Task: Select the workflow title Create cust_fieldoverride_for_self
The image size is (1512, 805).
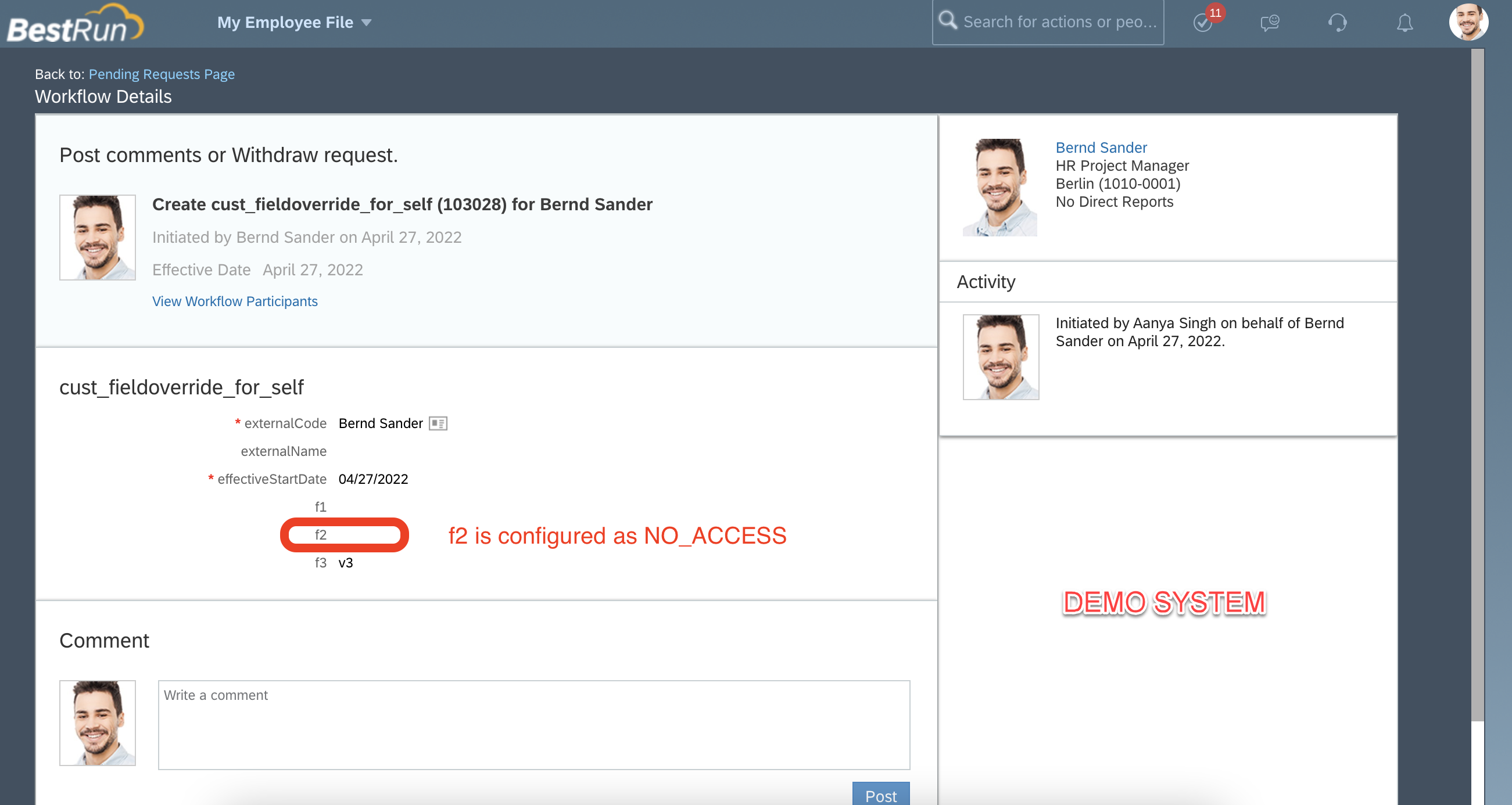Action: click(x=402, y=204)
